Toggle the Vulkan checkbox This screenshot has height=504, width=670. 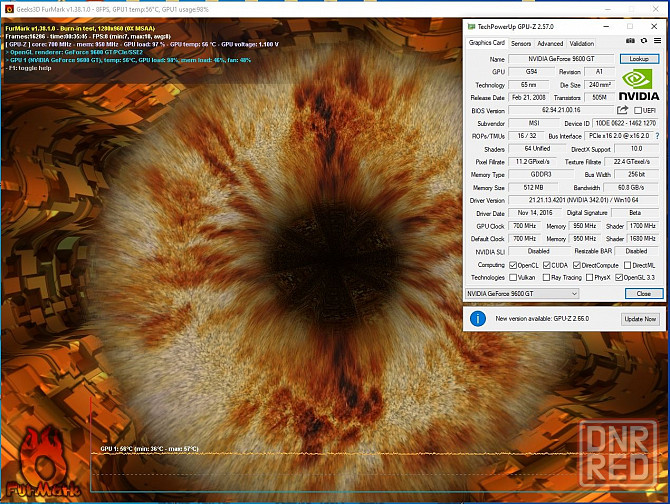pyautogui.click(x=513, y=277)
